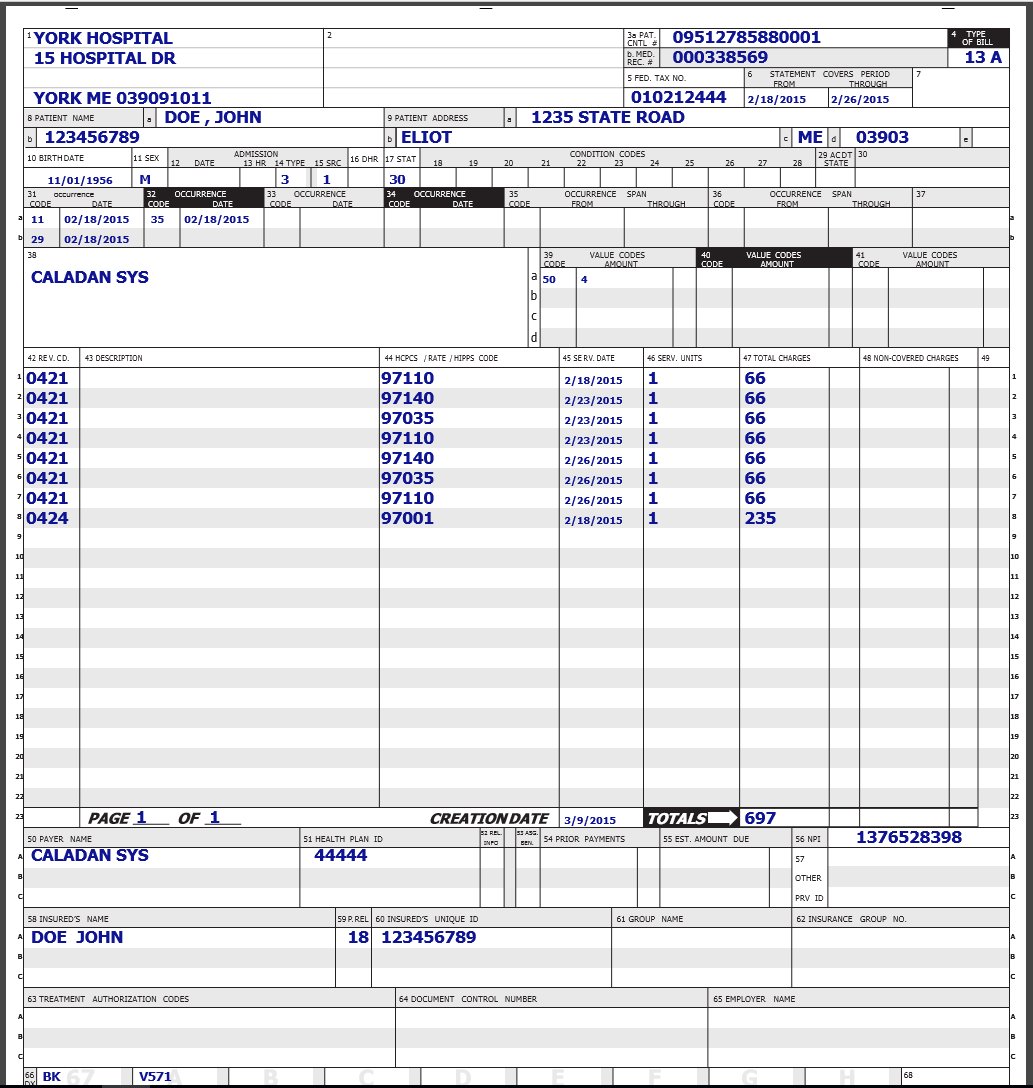Click the BK diagnosis qualifier

point(51,1077)
